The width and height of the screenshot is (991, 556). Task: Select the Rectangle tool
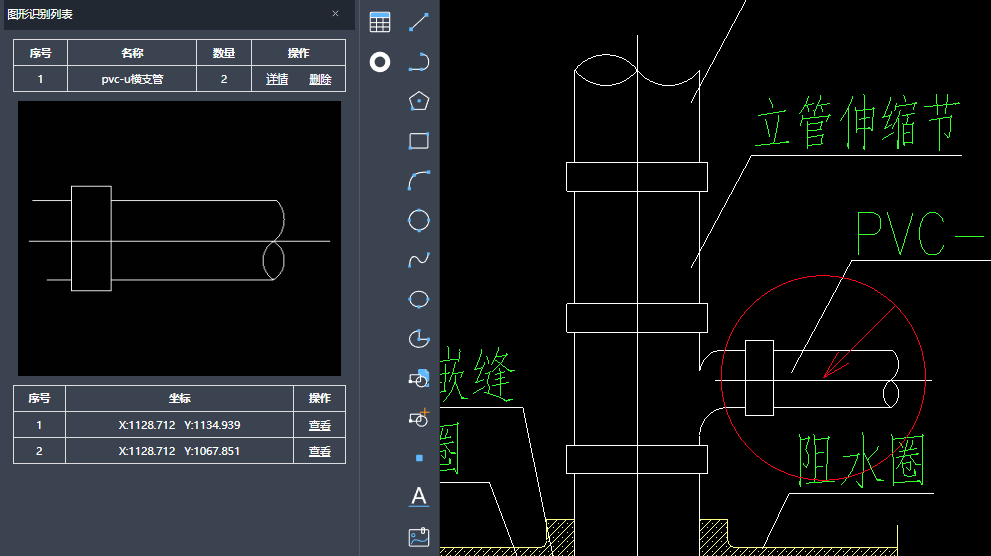pos(419,141)
